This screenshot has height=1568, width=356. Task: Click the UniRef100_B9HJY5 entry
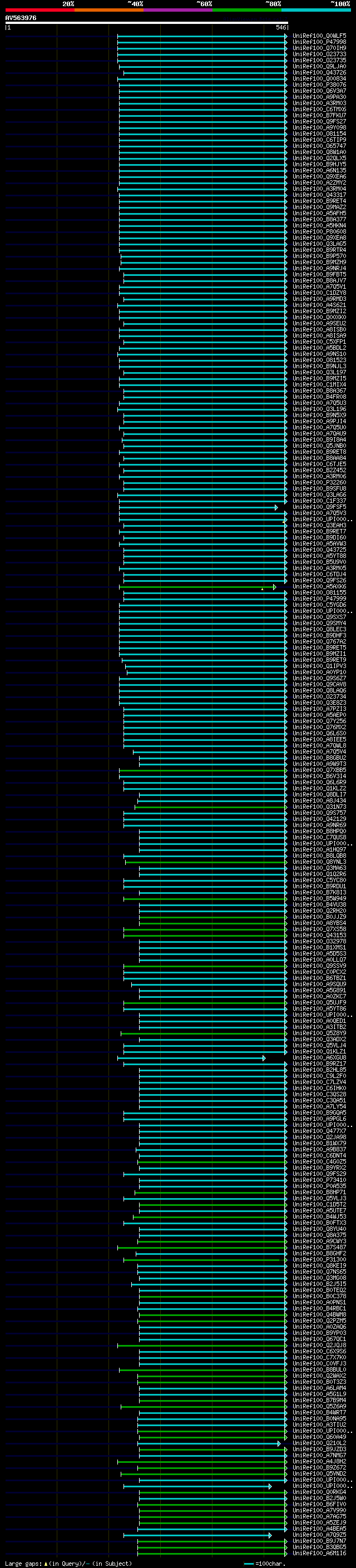coord(319,164)
